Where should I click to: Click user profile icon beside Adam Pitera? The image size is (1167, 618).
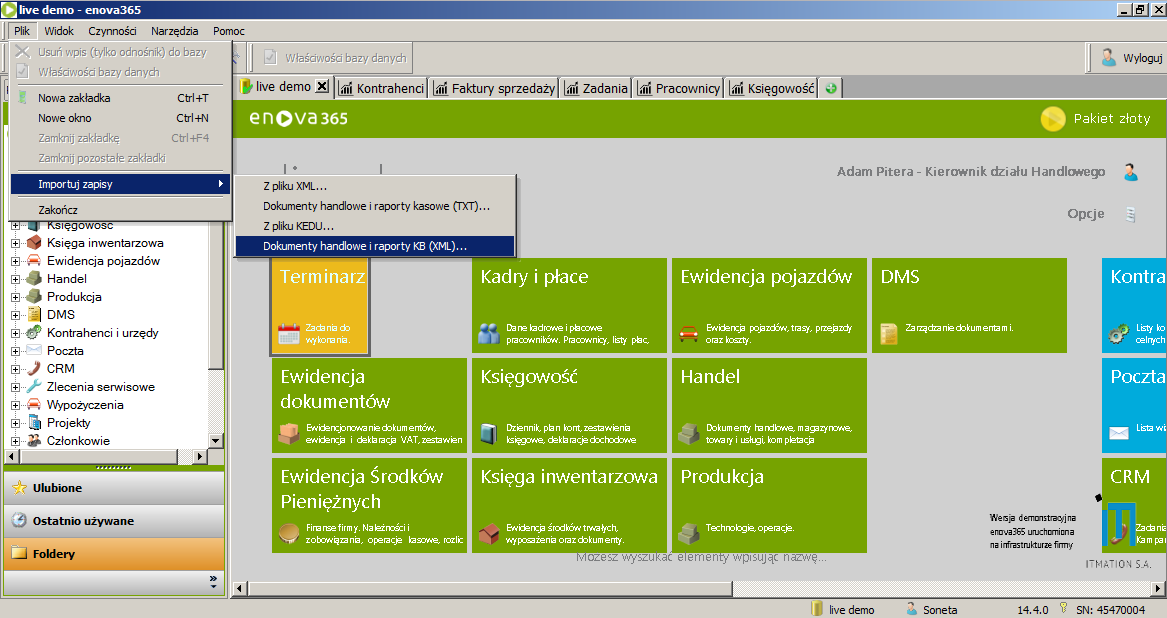(x=1130, y=172)
